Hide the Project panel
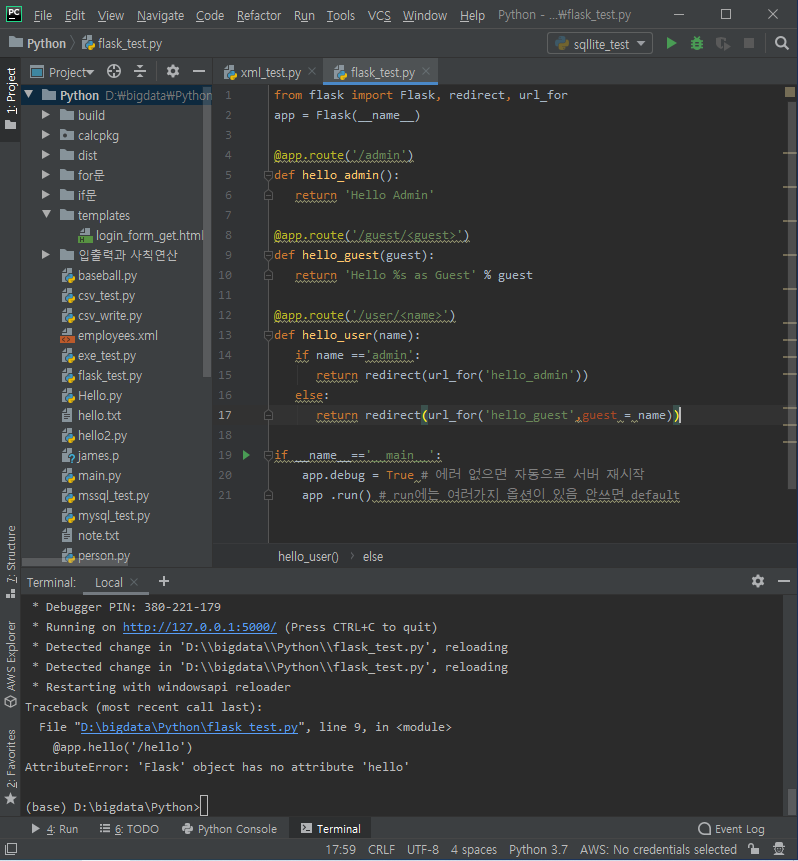 pyautogui.click(x=199, y=71)
